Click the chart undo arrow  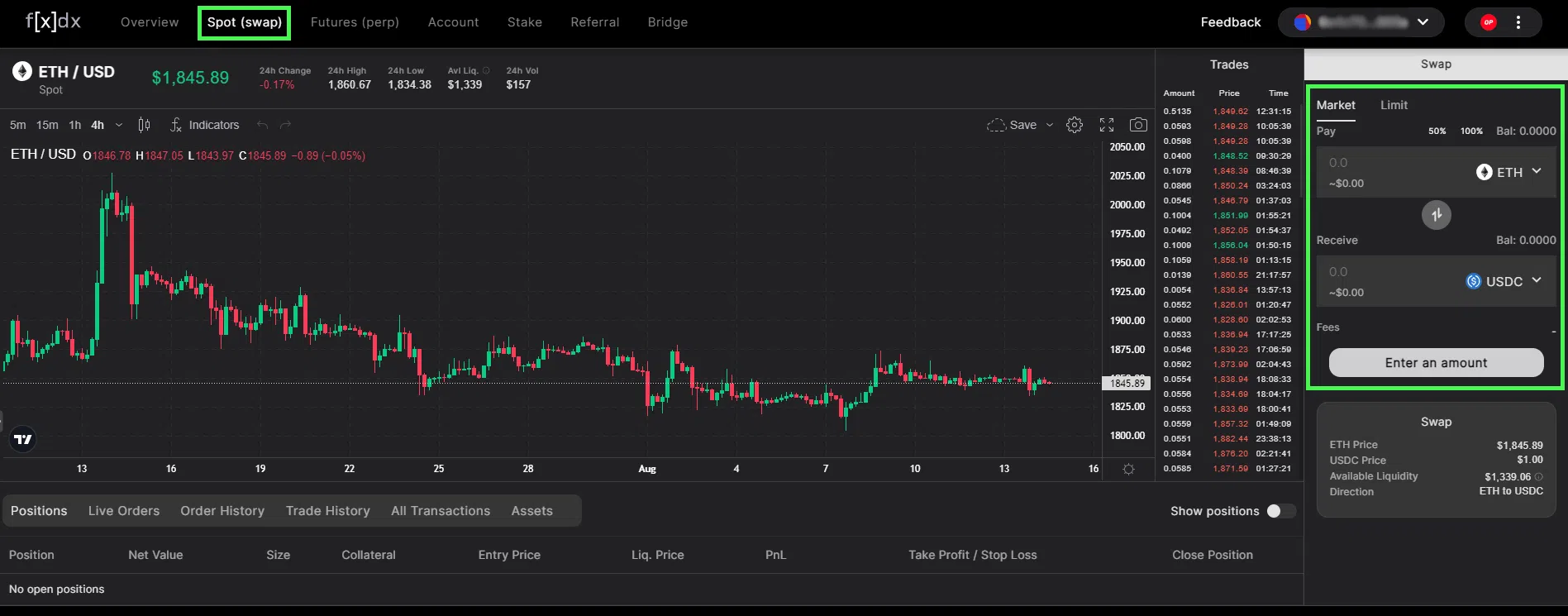(262, 125)
